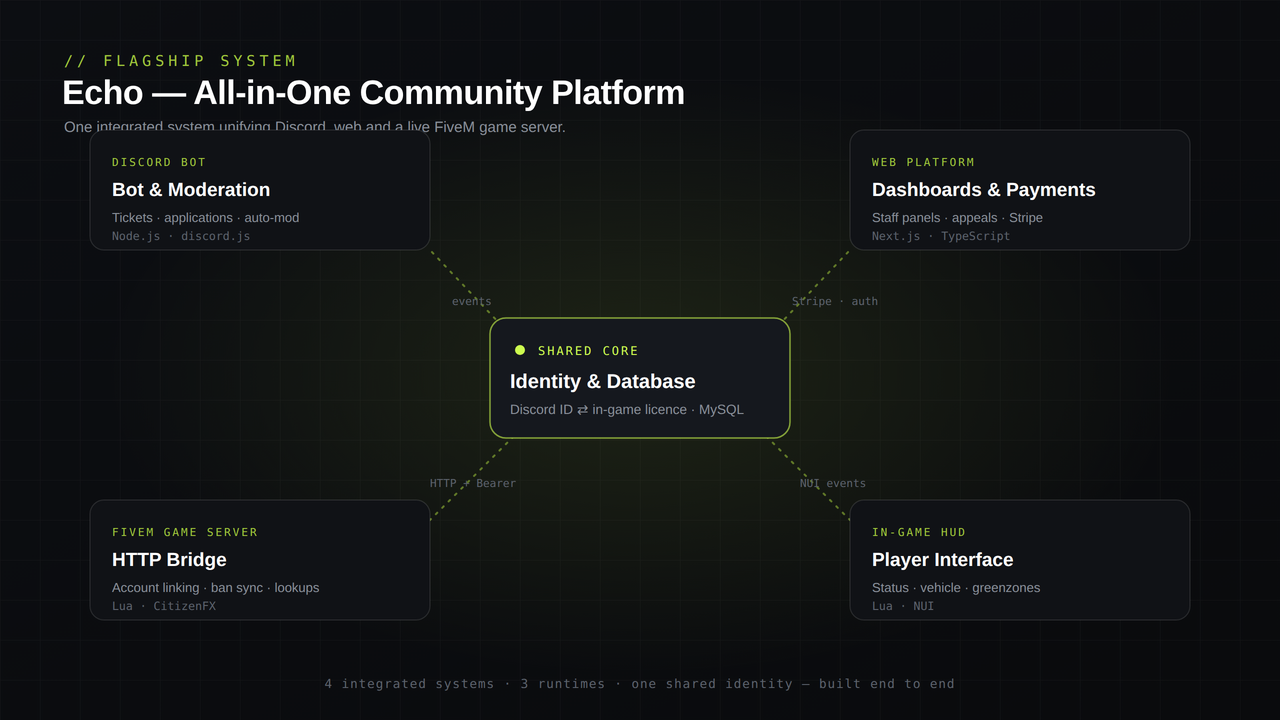Select the "FIVEM GAME SERVER" card label
Image resolution: width=1280 pixels, height=720 pixels.
[x=185, y=532]
